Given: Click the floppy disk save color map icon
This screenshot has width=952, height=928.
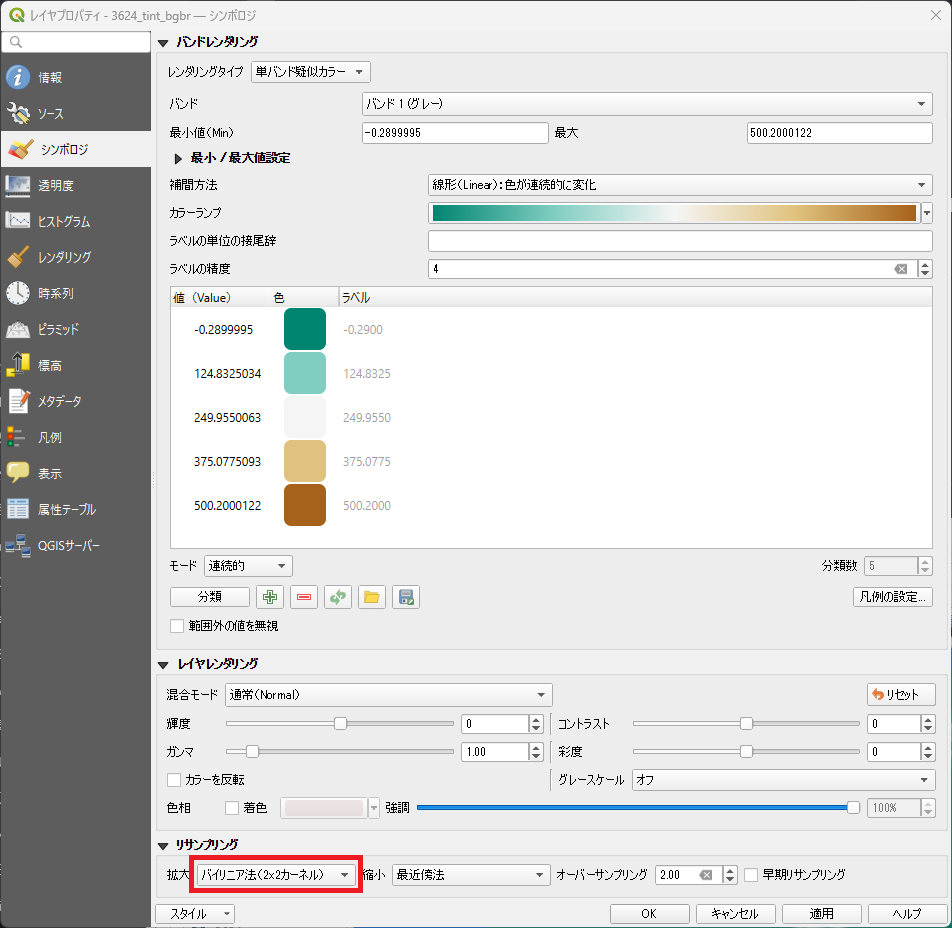Looking at the screenshot, I should tap(406, 597).
